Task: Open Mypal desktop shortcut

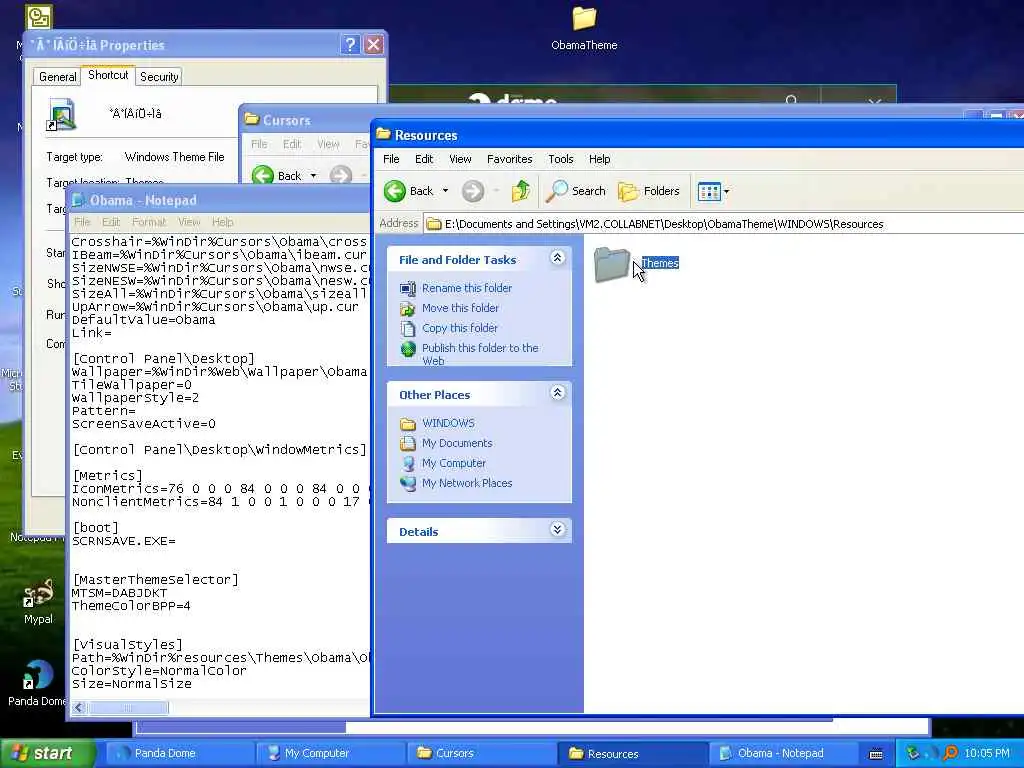Action: (38, 601)
